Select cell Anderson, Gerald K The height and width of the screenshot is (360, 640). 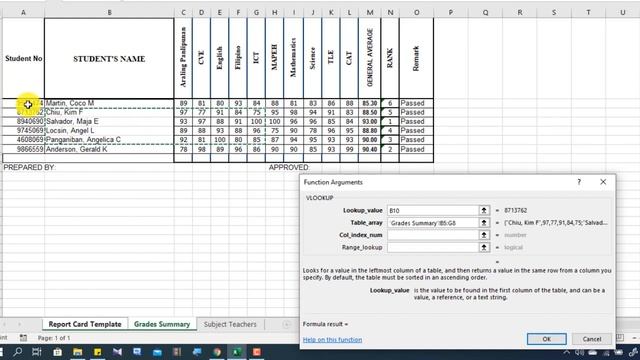click(109, 149)
